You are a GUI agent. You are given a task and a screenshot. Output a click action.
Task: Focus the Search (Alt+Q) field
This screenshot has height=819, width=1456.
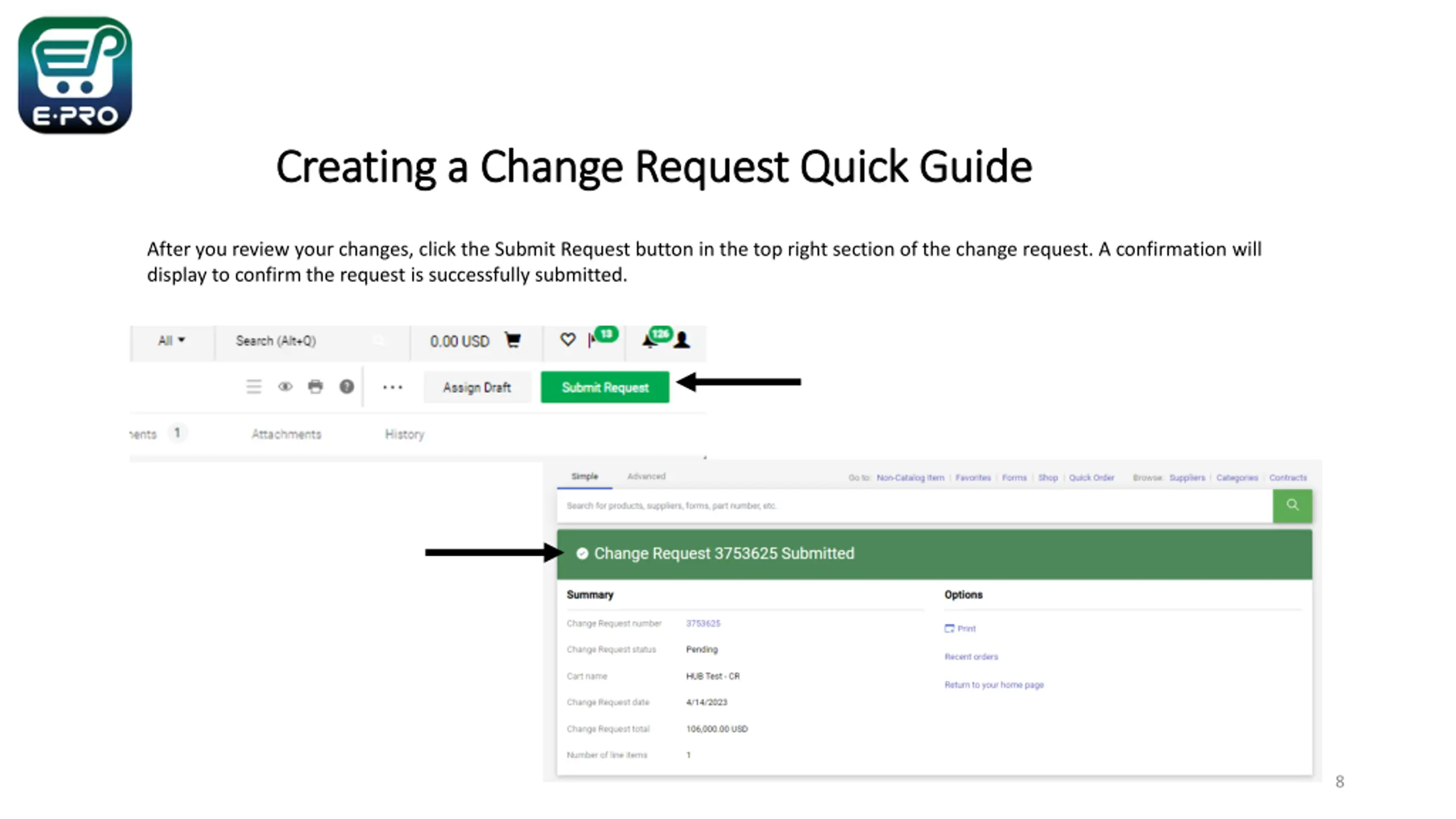[312, 341]
